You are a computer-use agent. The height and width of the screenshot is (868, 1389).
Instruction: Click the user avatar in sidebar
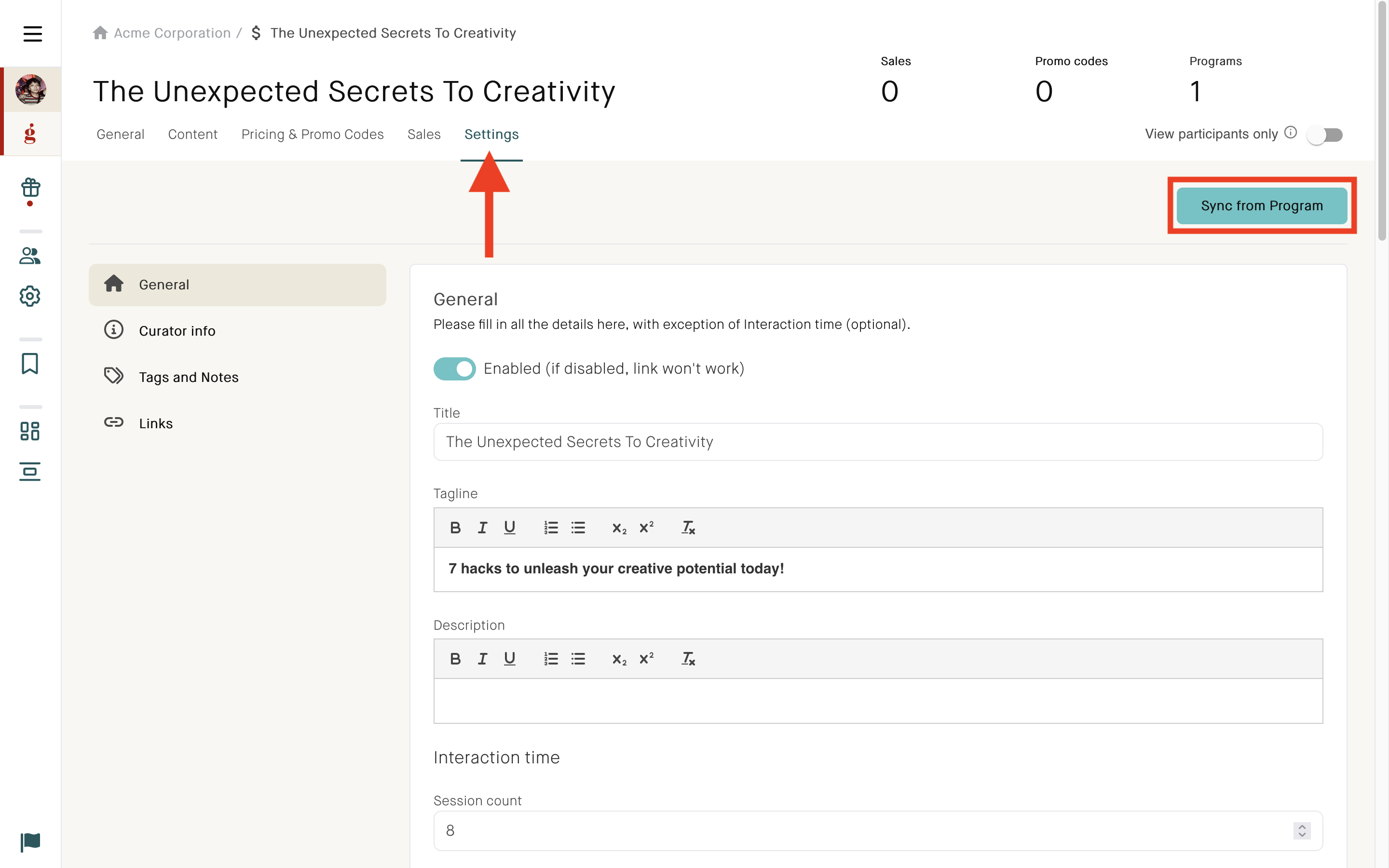[x=30, y=90]
